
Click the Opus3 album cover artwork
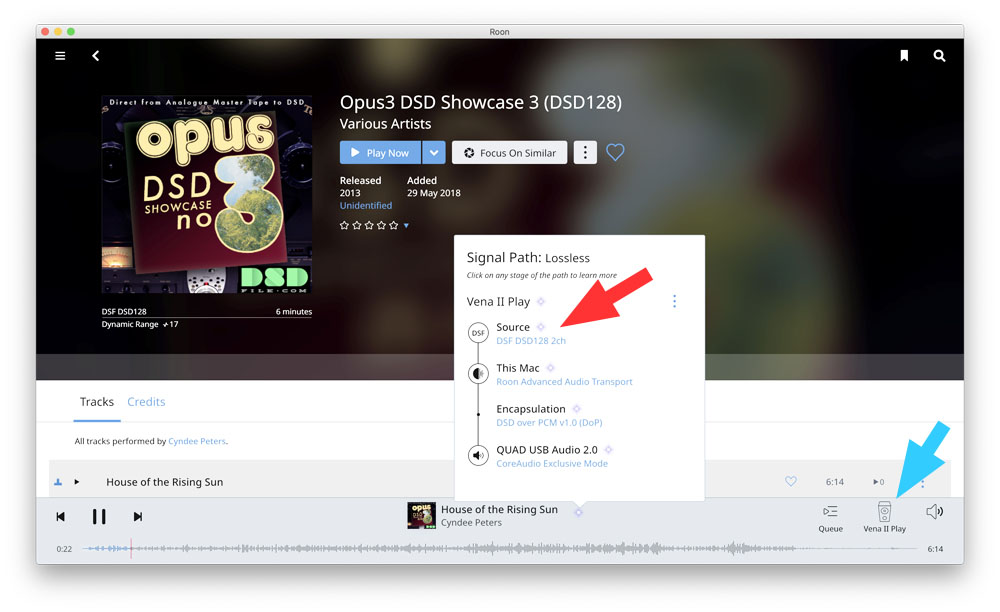pos(207,195)
